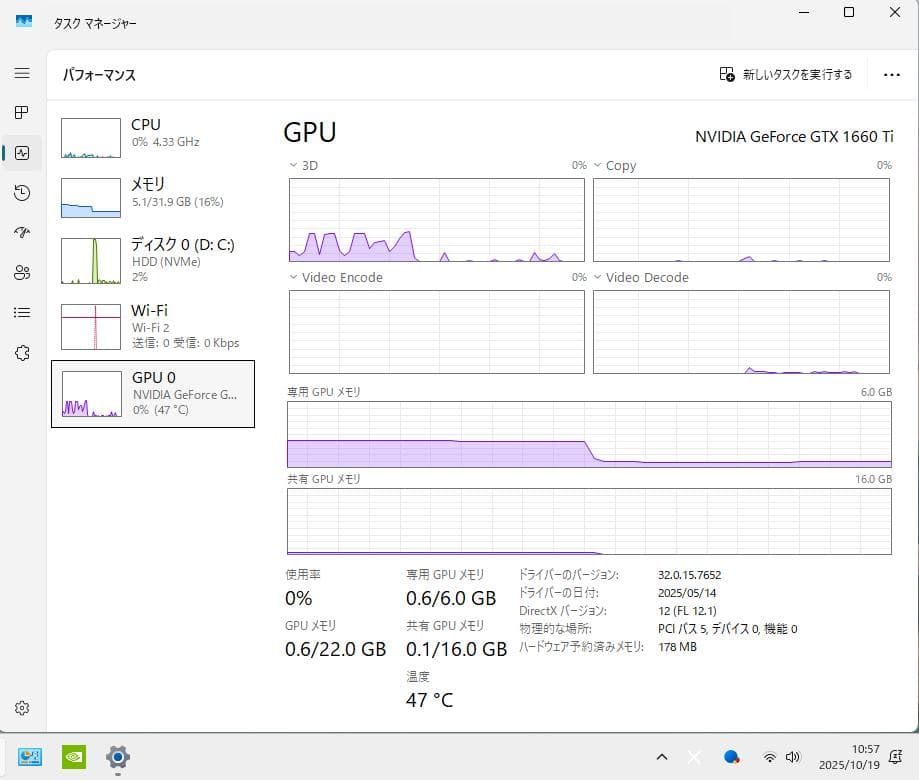
Task: Open Task Manager settings via the gear icon
Action: tap(22, 707)
